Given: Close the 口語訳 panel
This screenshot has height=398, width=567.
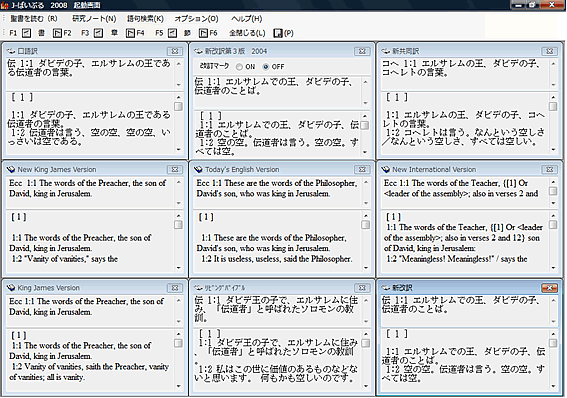Looking at the screenshot, I should pos(175,51).
